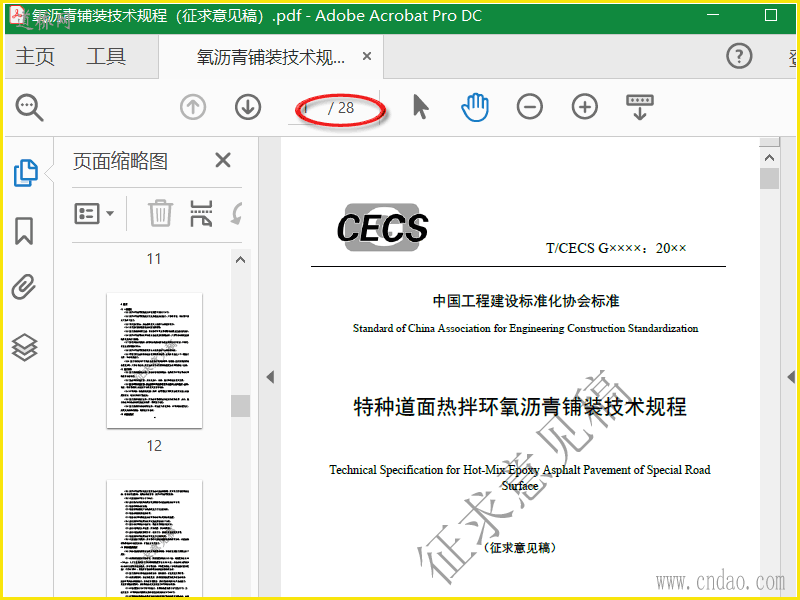Click the total pages text / 28

tap(341, 108)
